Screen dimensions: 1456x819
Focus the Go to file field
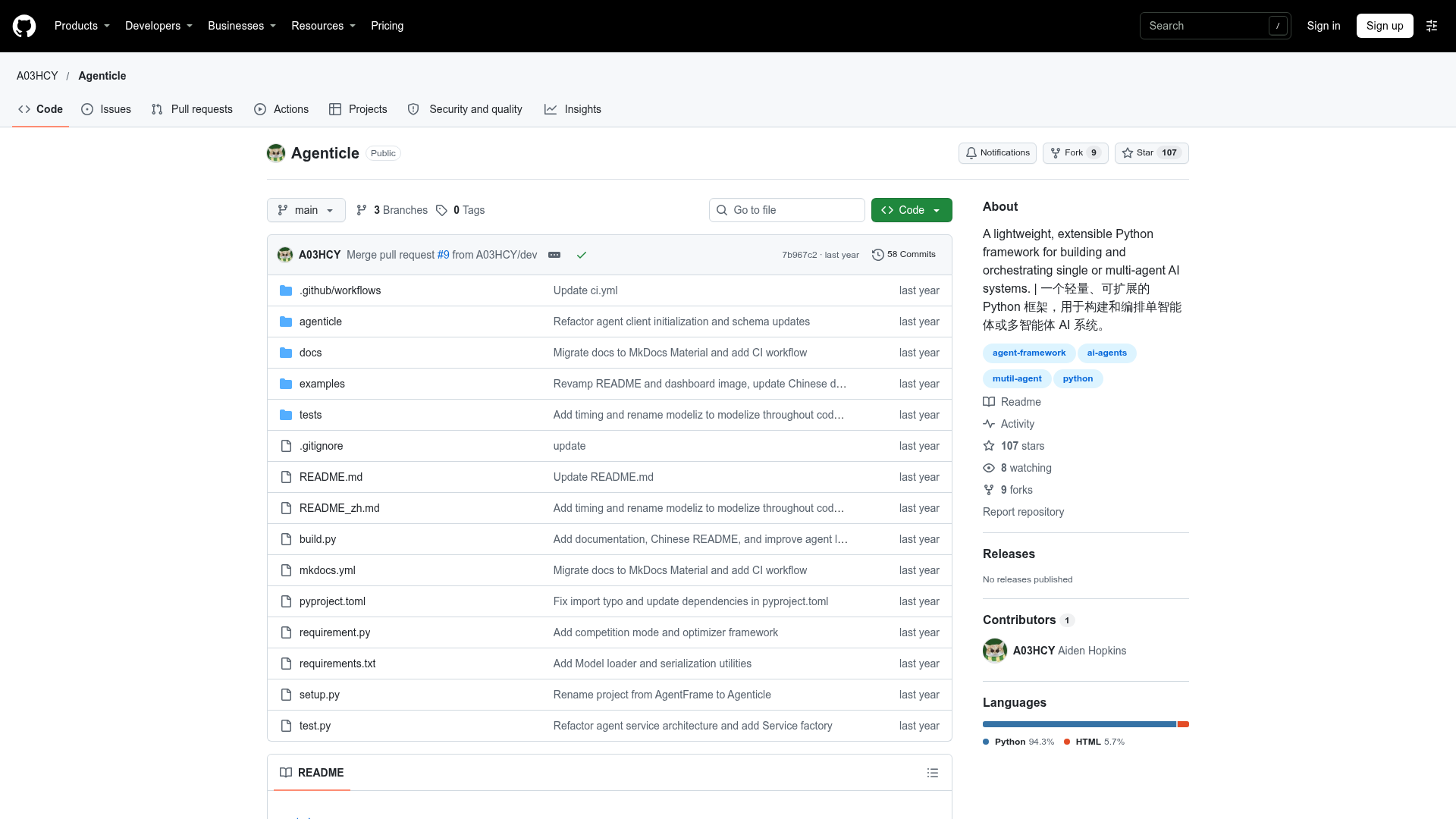coord(787,210)
